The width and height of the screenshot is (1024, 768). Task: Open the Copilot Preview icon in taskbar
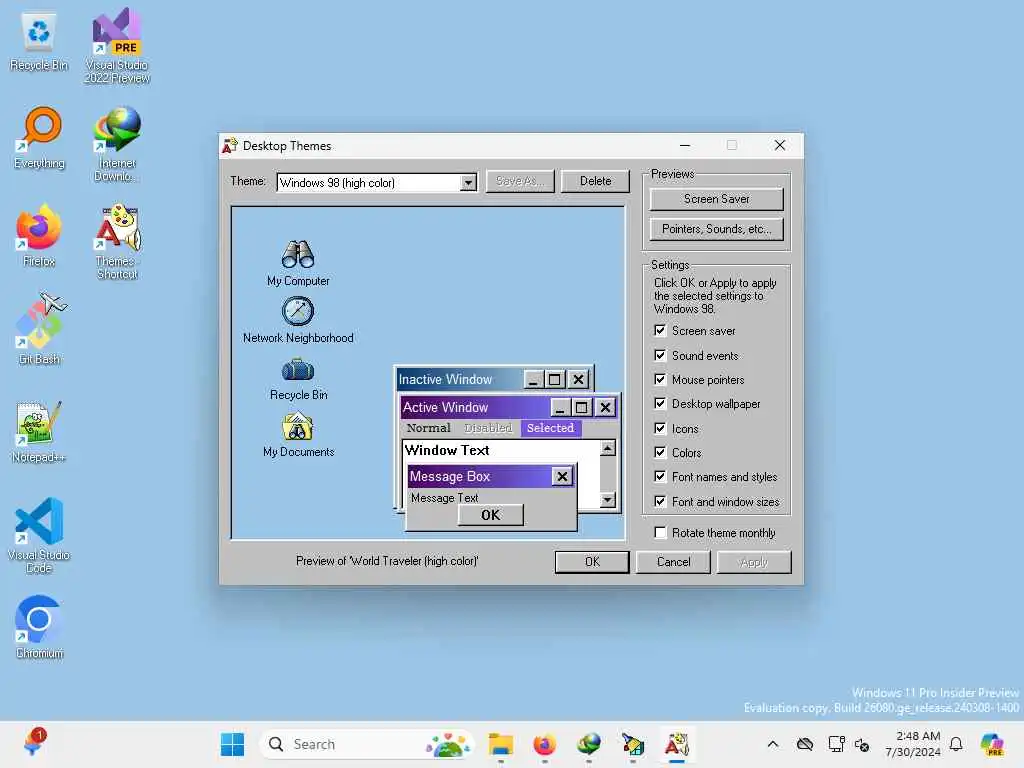click(x=993, y=744)
